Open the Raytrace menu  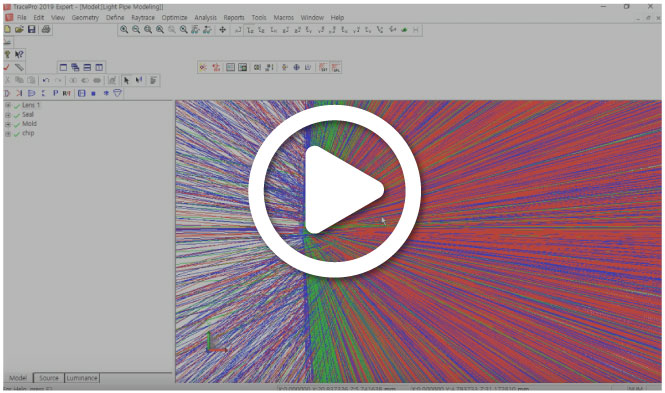coord(142,17)
